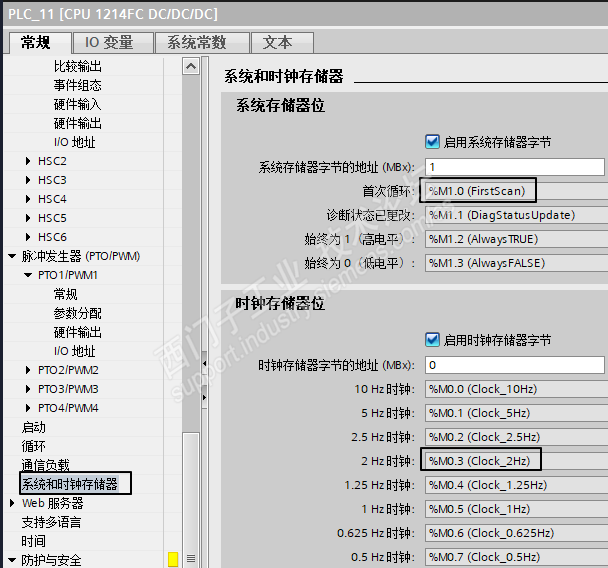Image resolution: width=608 pixels, height=568 pixels.
Task: Select 循环 in the tree
Action: 34,446
